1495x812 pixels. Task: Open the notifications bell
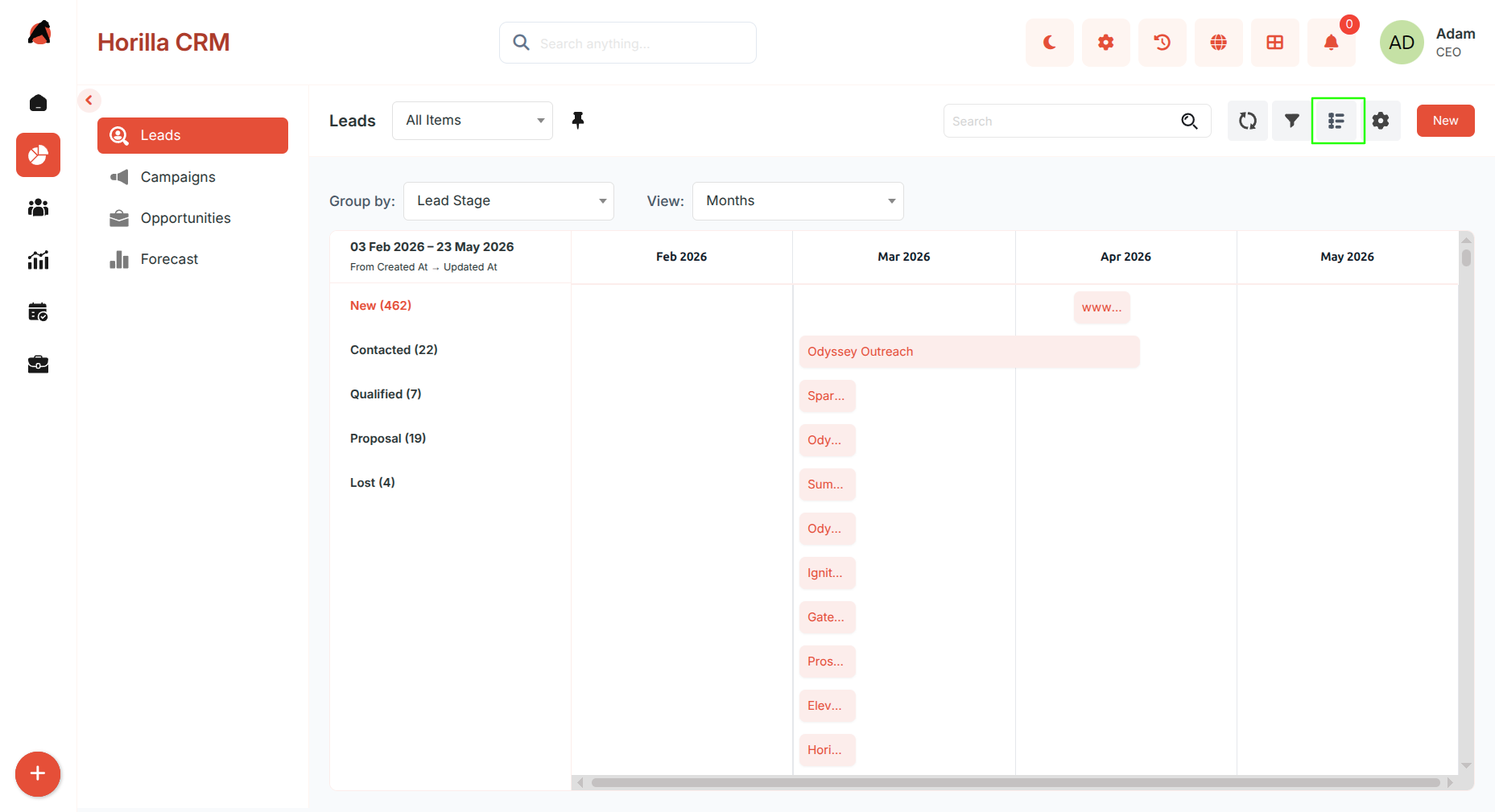click(1331, 43)
